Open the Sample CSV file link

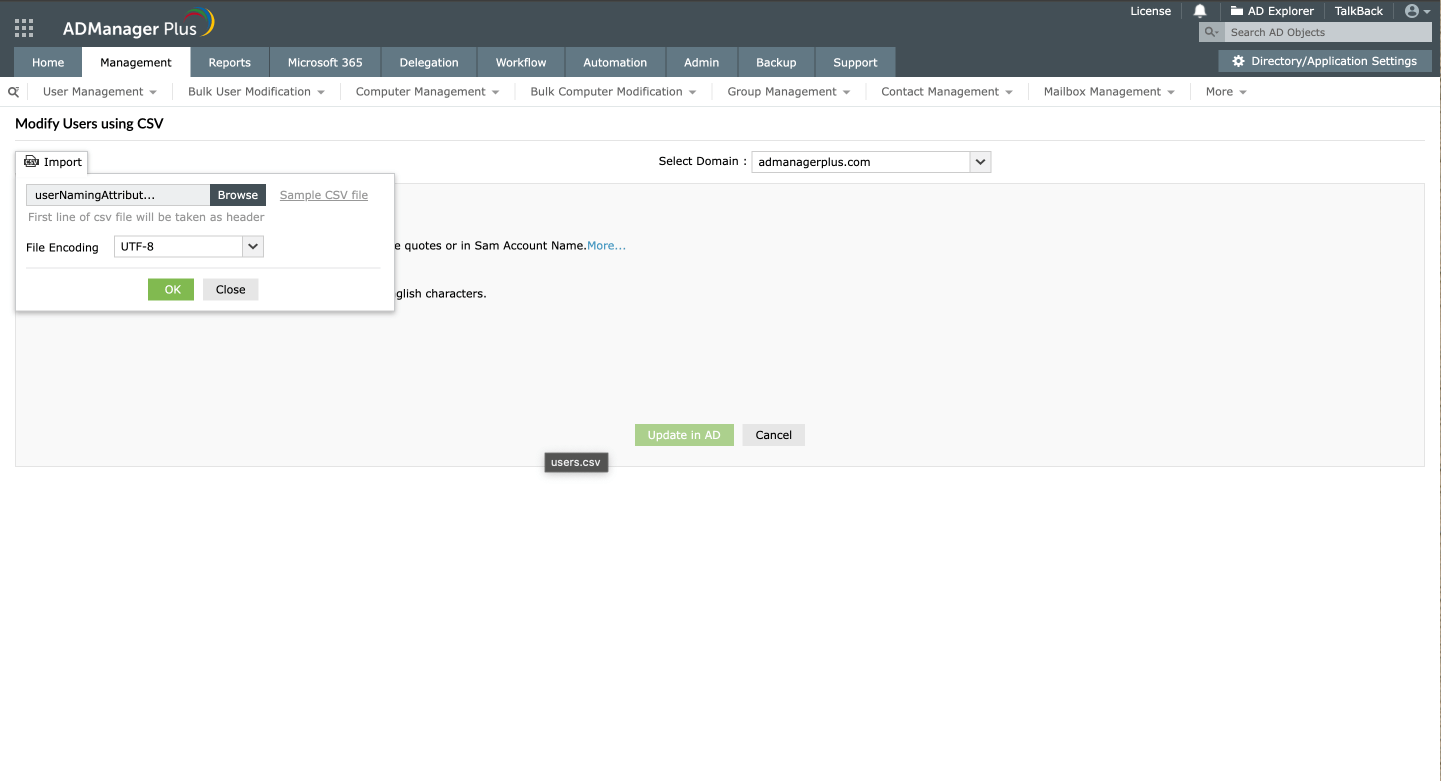[323, 195]
